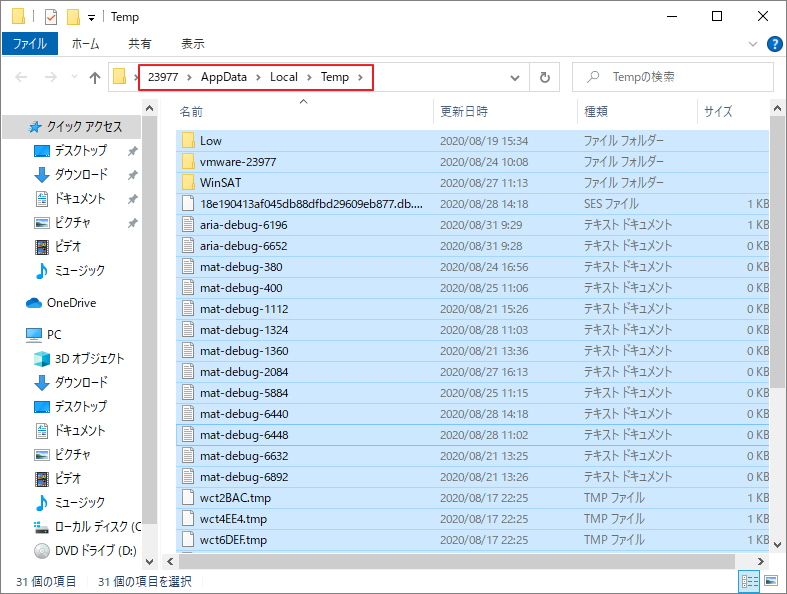Screen dimensions: 787x594
Task: Open ミュージック under Quick Access
Action: (80, 271)
